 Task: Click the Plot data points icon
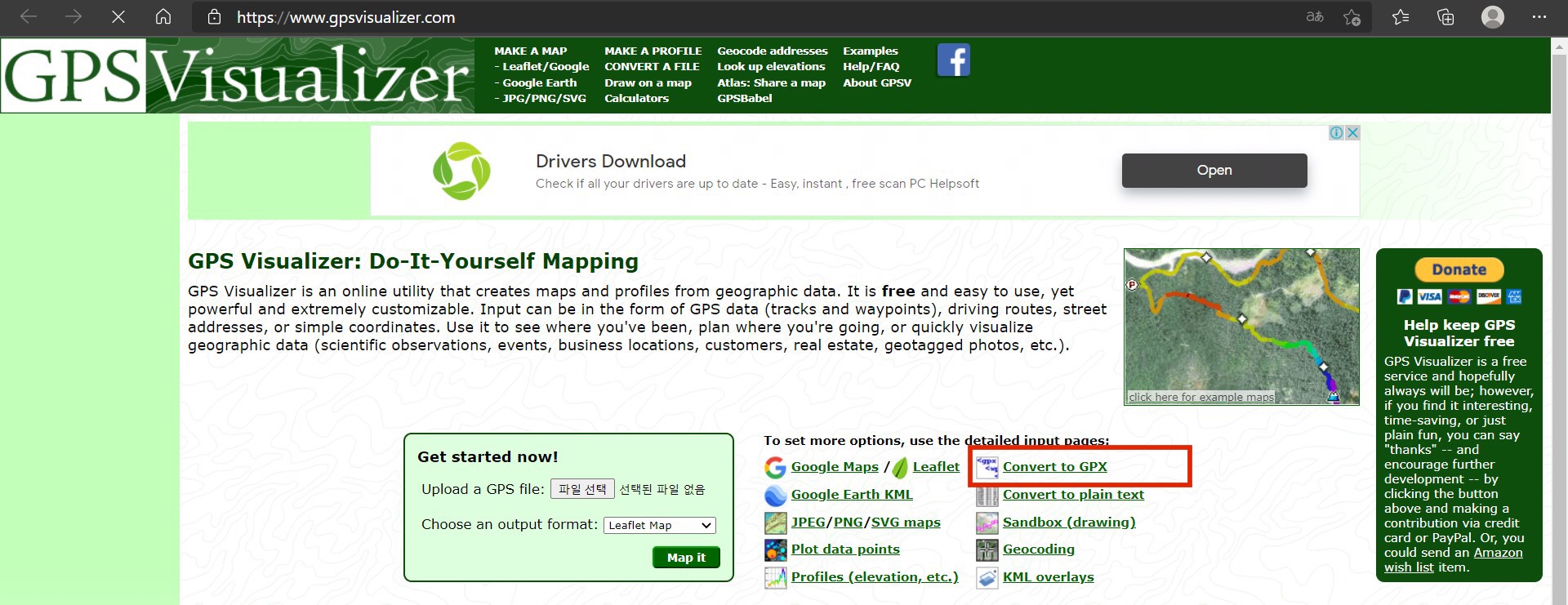[x=775, y=549]
